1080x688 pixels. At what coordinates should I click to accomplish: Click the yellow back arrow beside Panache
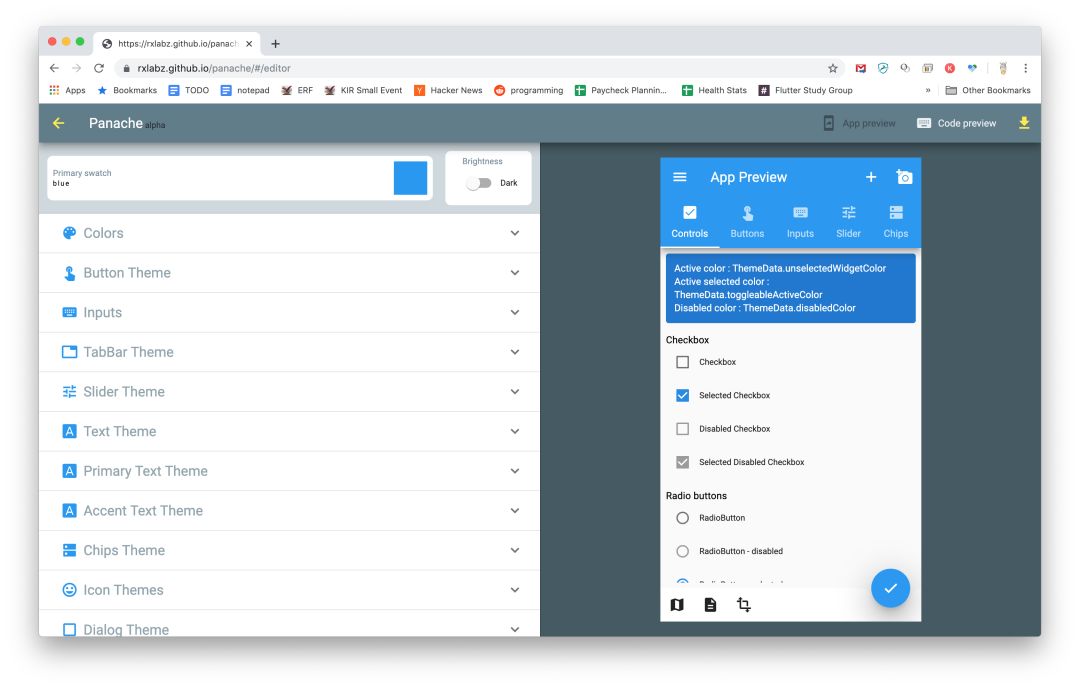point(59,123)
